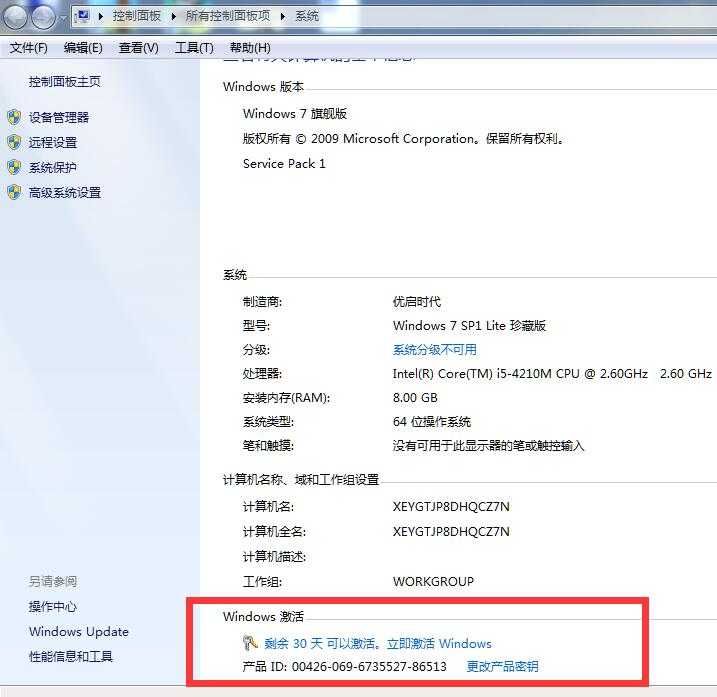This screenshot has width=717, height=697.
Task: Open 高级系统设置 link
Action: tap(65, 193)
